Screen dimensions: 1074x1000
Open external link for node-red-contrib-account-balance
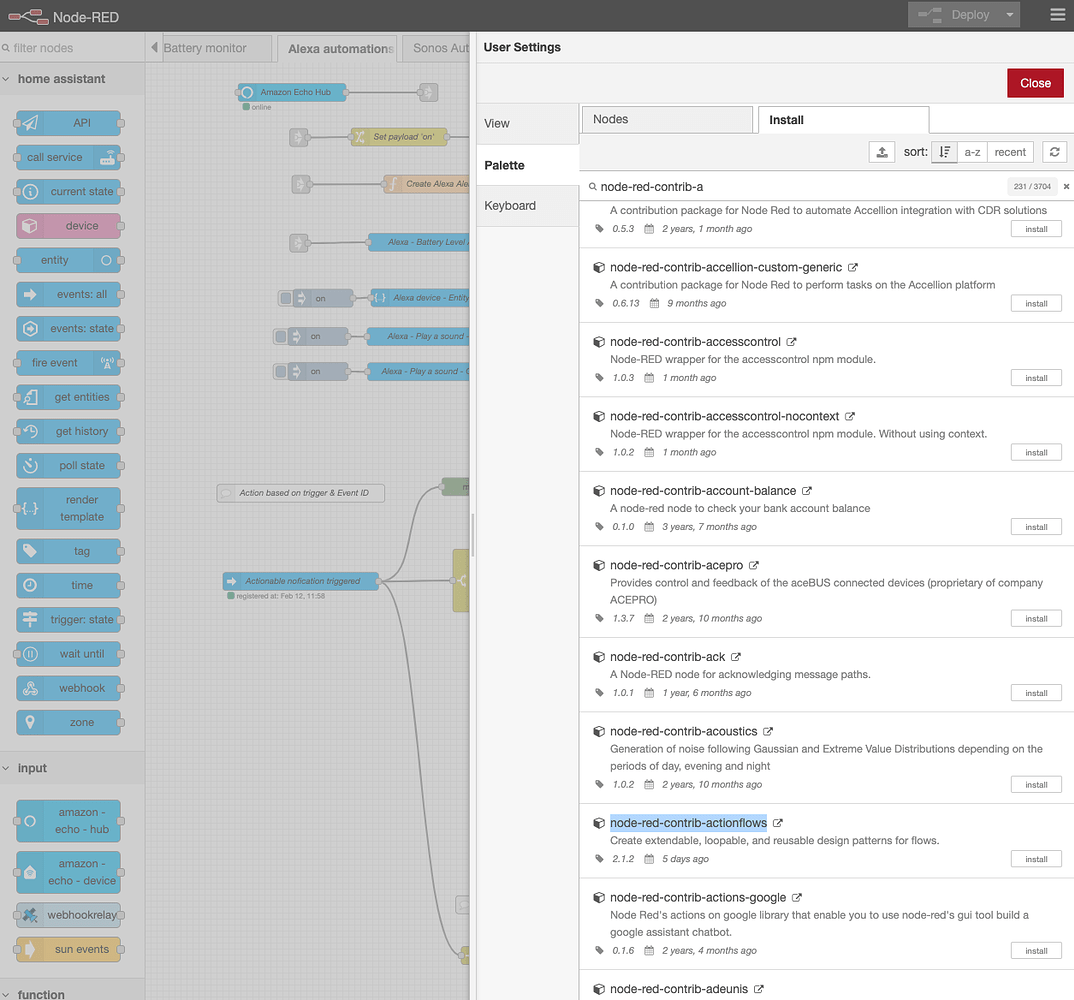806,491
